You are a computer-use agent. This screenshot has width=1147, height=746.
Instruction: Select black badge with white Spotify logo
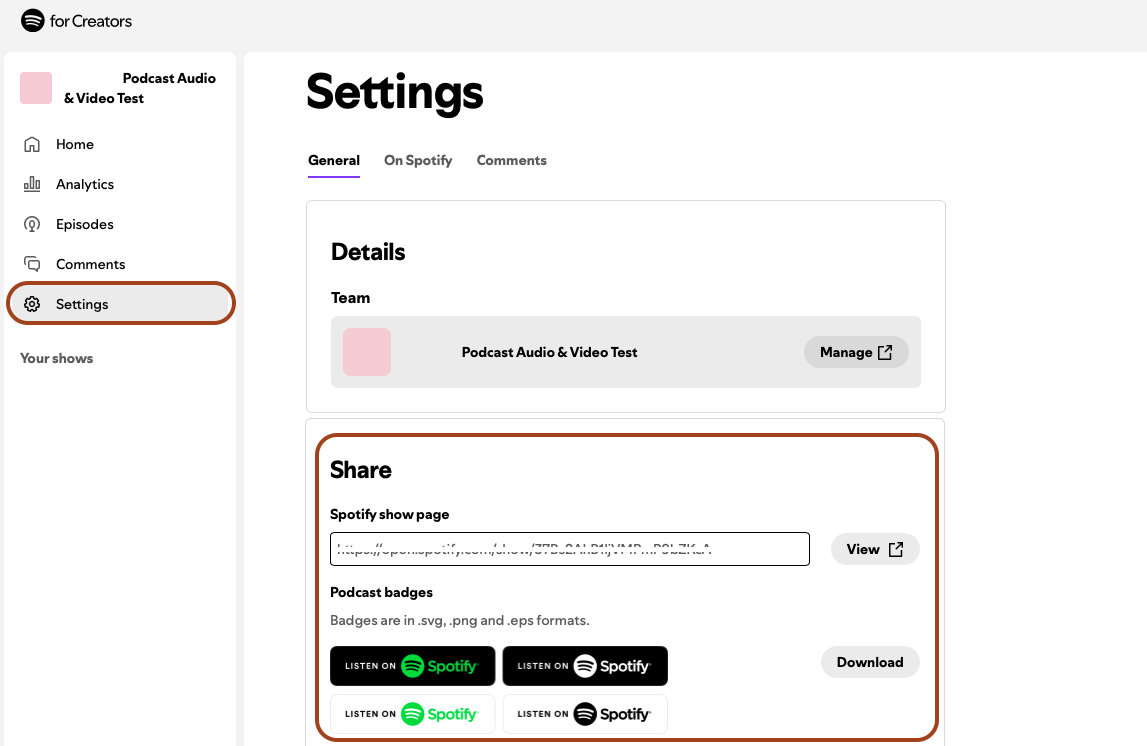click(x=585, y=666)
